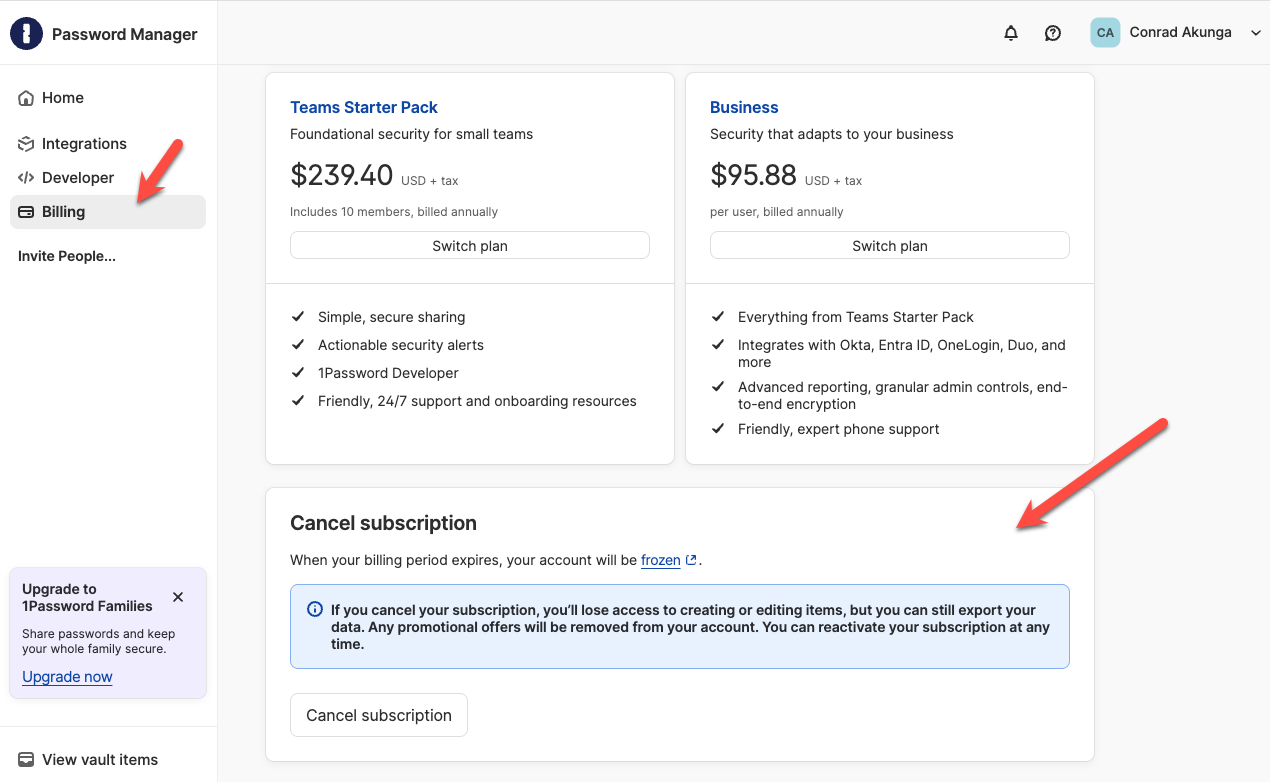Screen dimensions: 1270x782
Task: Click the info icon in the cancellation notice
Action: 315,609
